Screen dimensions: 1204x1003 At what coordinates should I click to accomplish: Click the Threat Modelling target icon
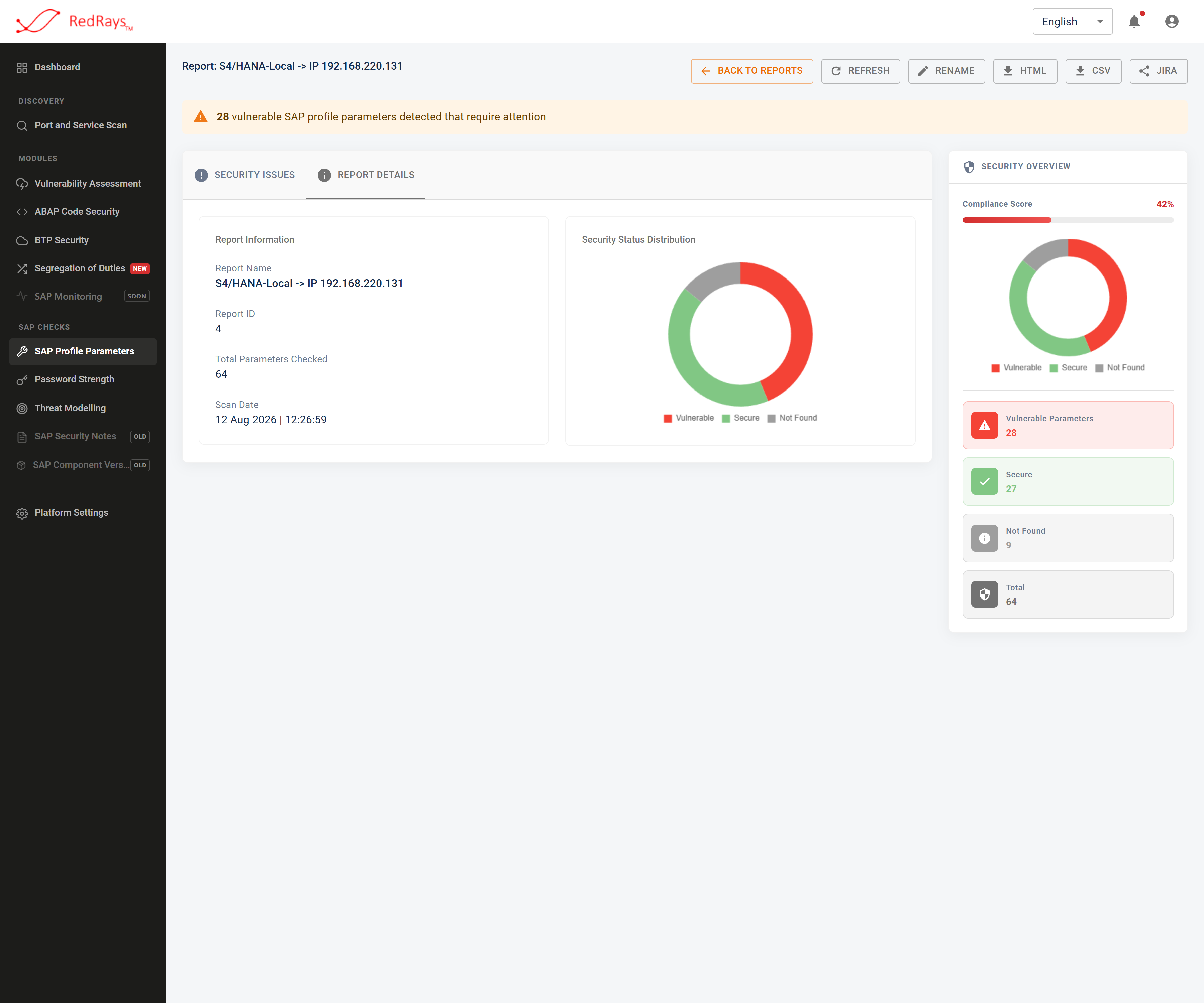(22, 409)
